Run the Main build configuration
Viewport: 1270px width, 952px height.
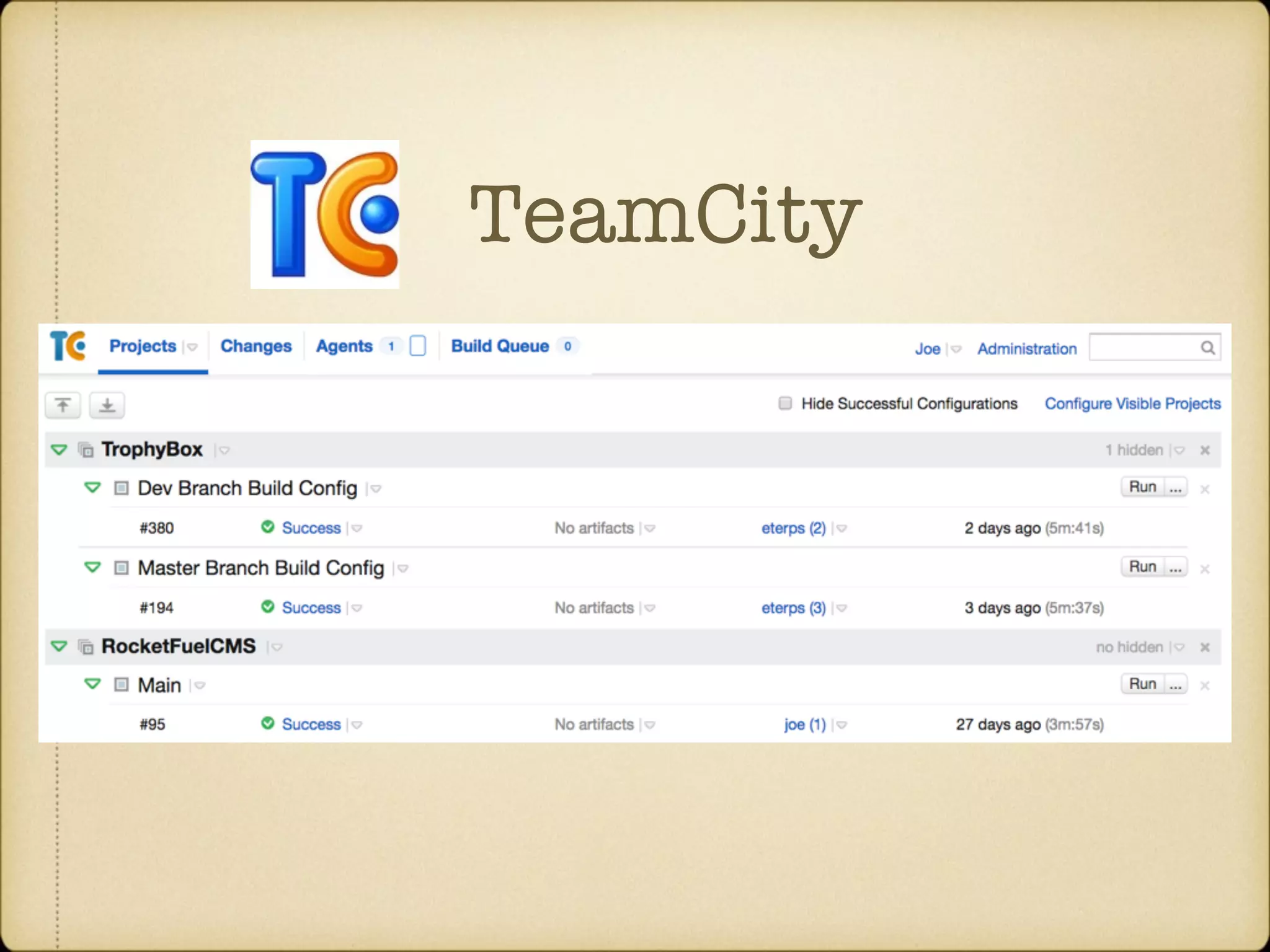point(1142,684)
